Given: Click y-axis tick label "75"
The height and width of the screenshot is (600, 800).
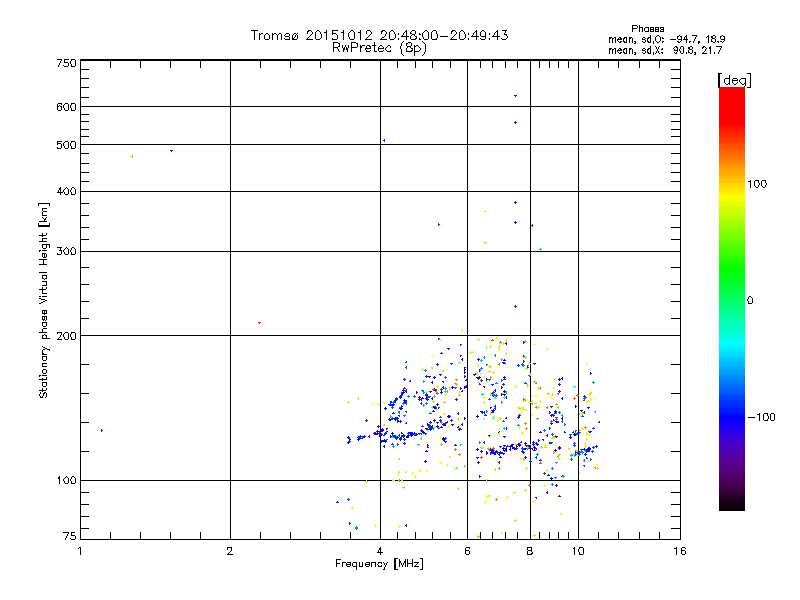Looking at the screenshot, I should coord(70,536).
